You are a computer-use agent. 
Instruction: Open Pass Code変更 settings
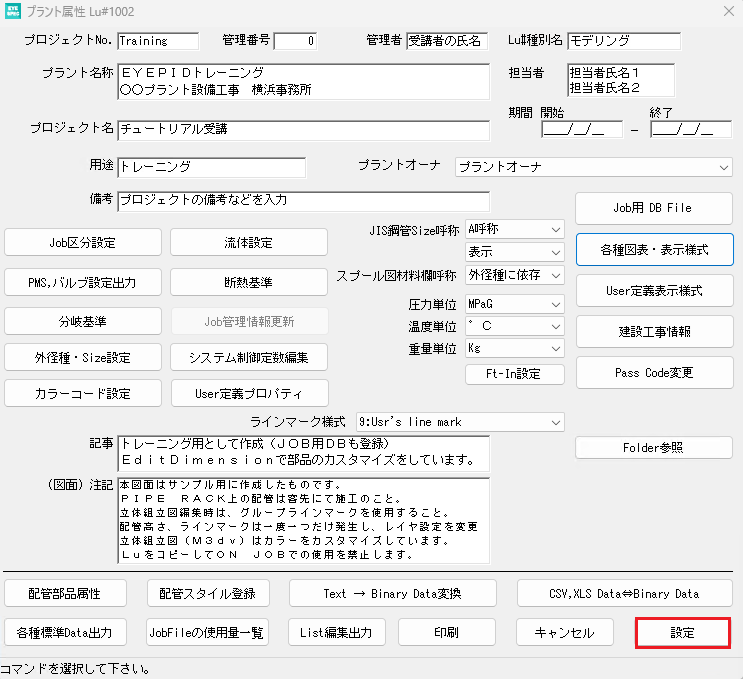pos(654,373)
